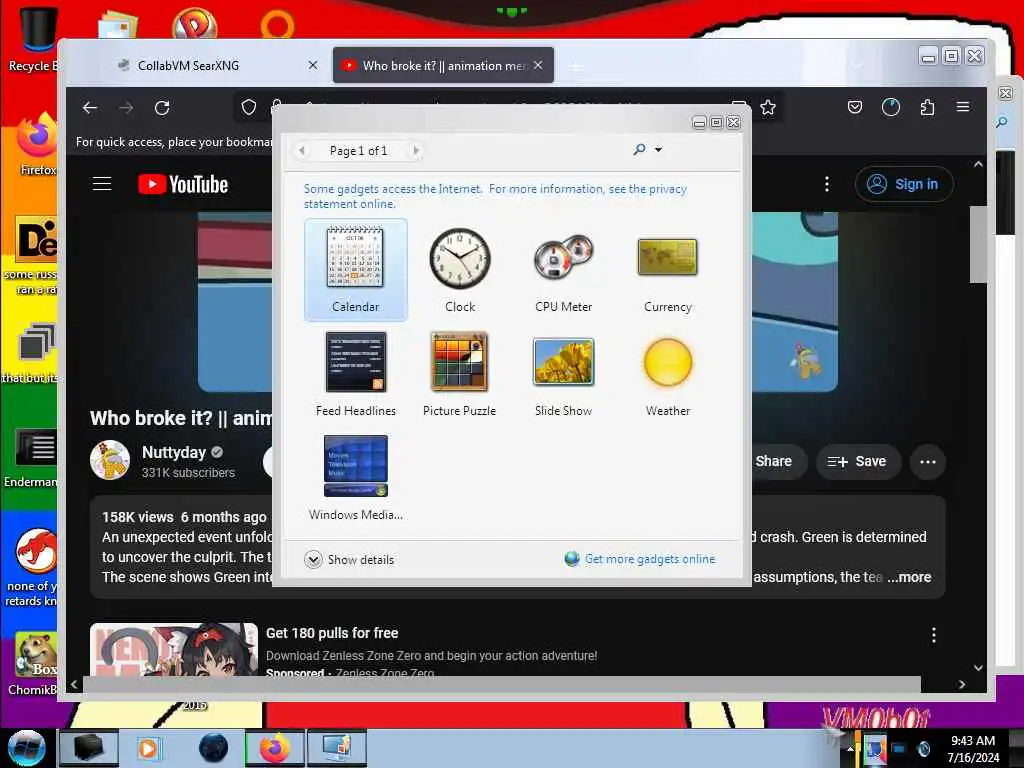Expand video description with ...more
1024x768 pixels.
pos(909,577)
